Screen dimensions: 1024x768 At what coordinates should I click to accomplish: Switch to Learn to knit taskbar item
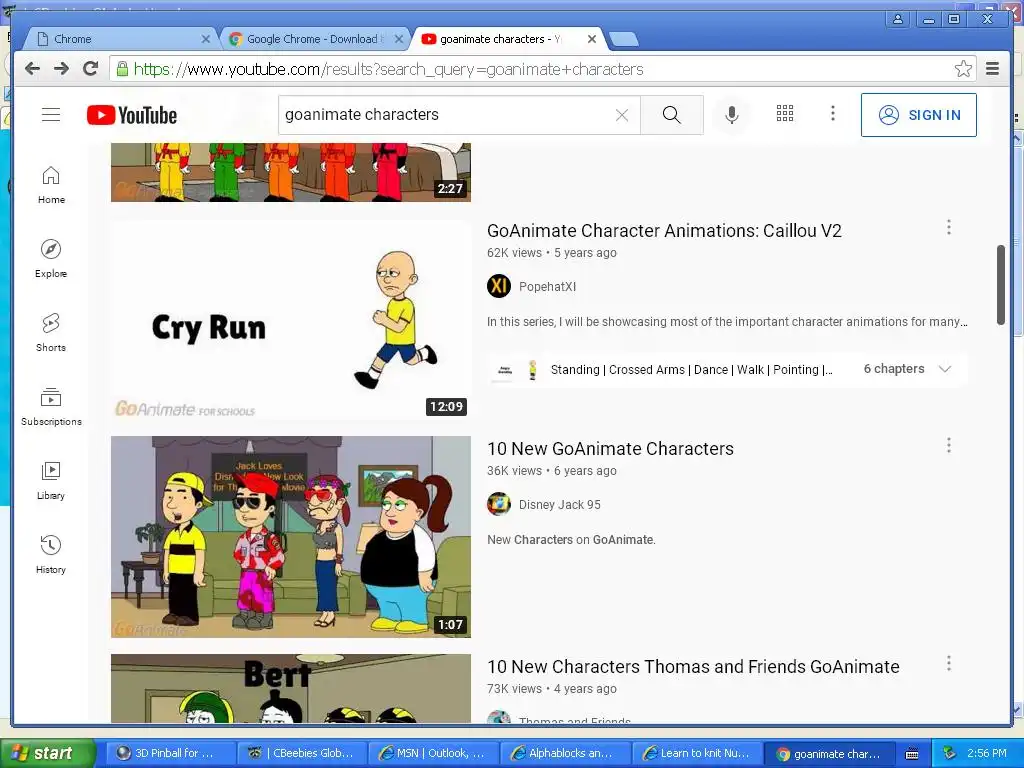coord(697,753)
